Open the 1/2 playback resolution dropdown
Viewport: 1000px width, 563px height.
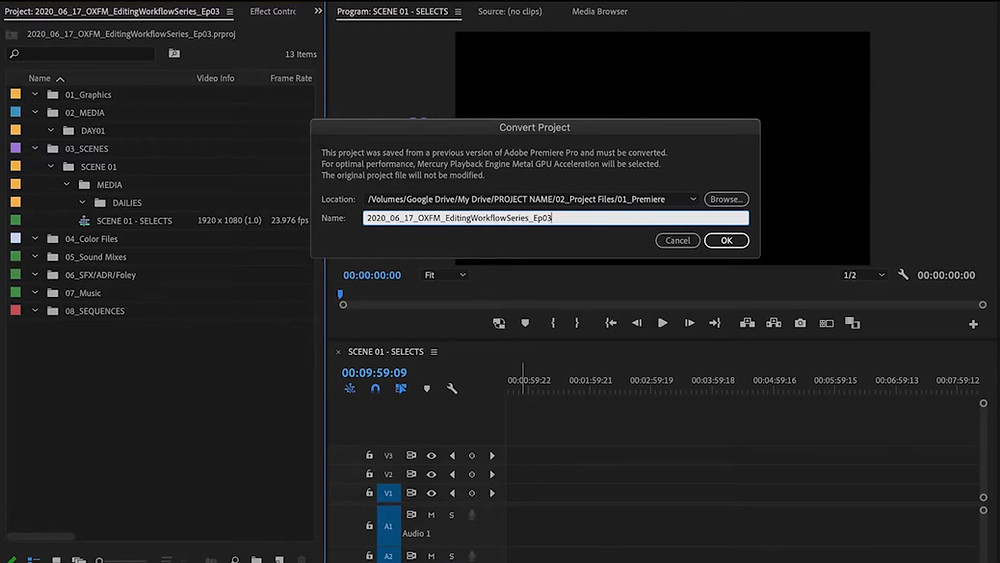click(864, 275)
